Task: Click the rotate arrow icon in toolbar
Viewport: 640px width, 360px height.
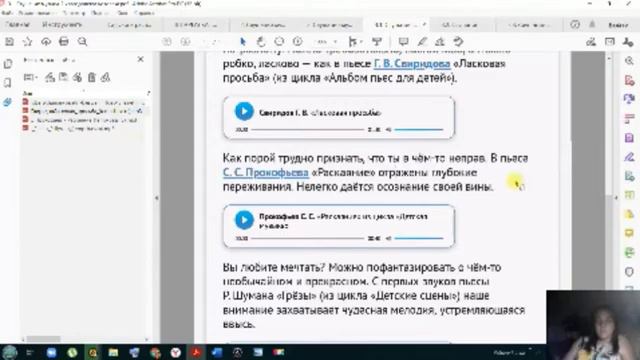Action: pyautogui.click(x=458, y=42)
